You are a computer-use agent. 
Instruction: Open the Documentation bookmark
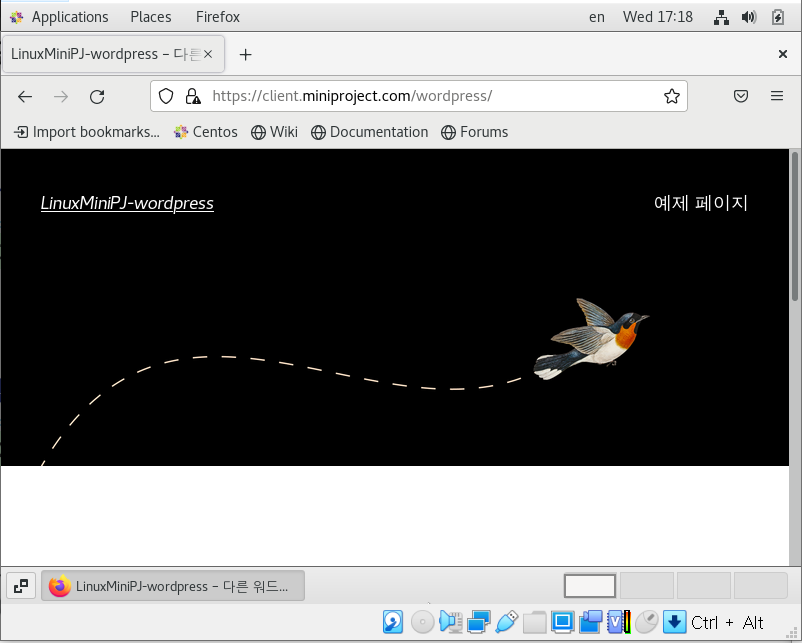click(369, 132)
